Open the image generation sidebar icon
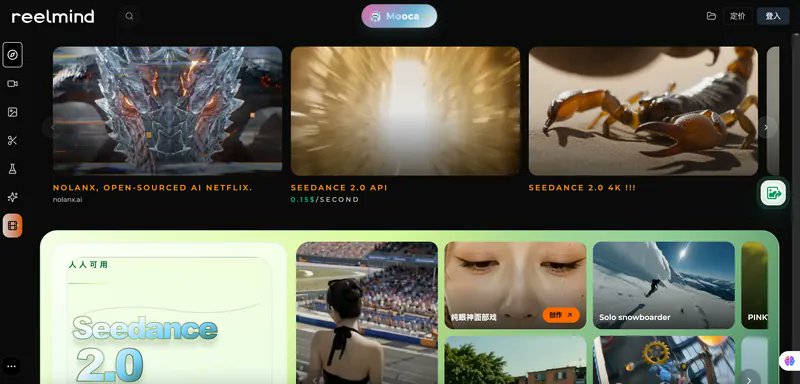The width and height of the screenshot is (800, 384). (x=12, y=112)
